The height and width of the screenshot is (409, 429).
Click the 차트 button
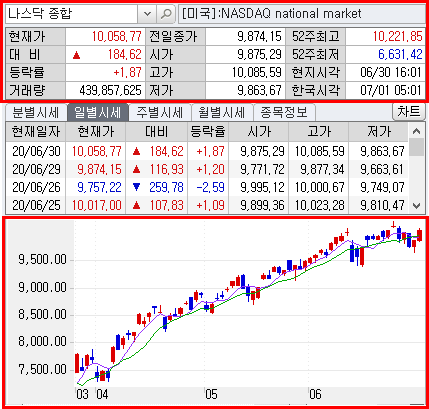[409, 112]
